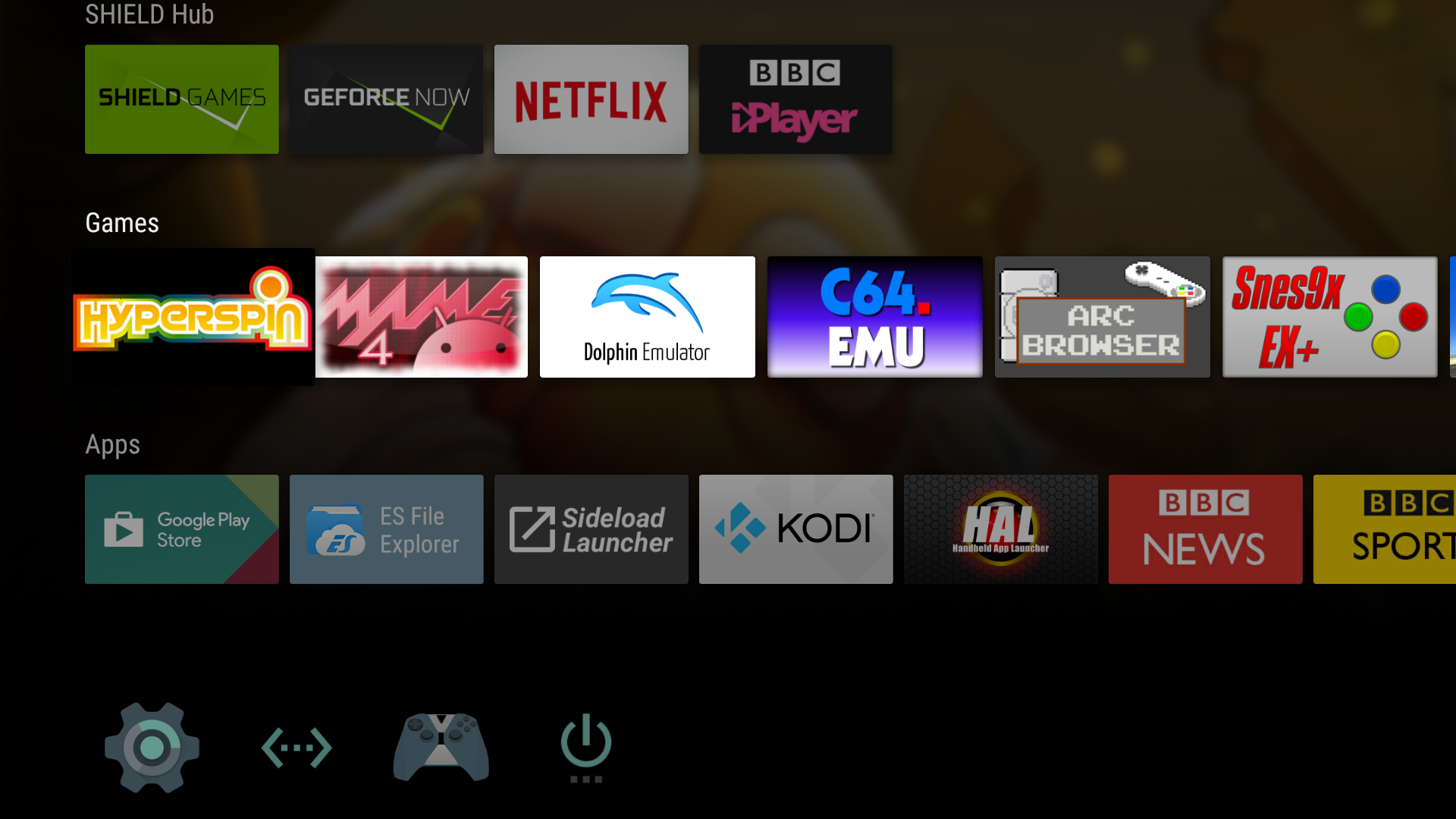Image resolution: width=1456 pixels, height=819 pixels.
Task: Open HyperSpin frontend
Action: (x=192, y=316)
